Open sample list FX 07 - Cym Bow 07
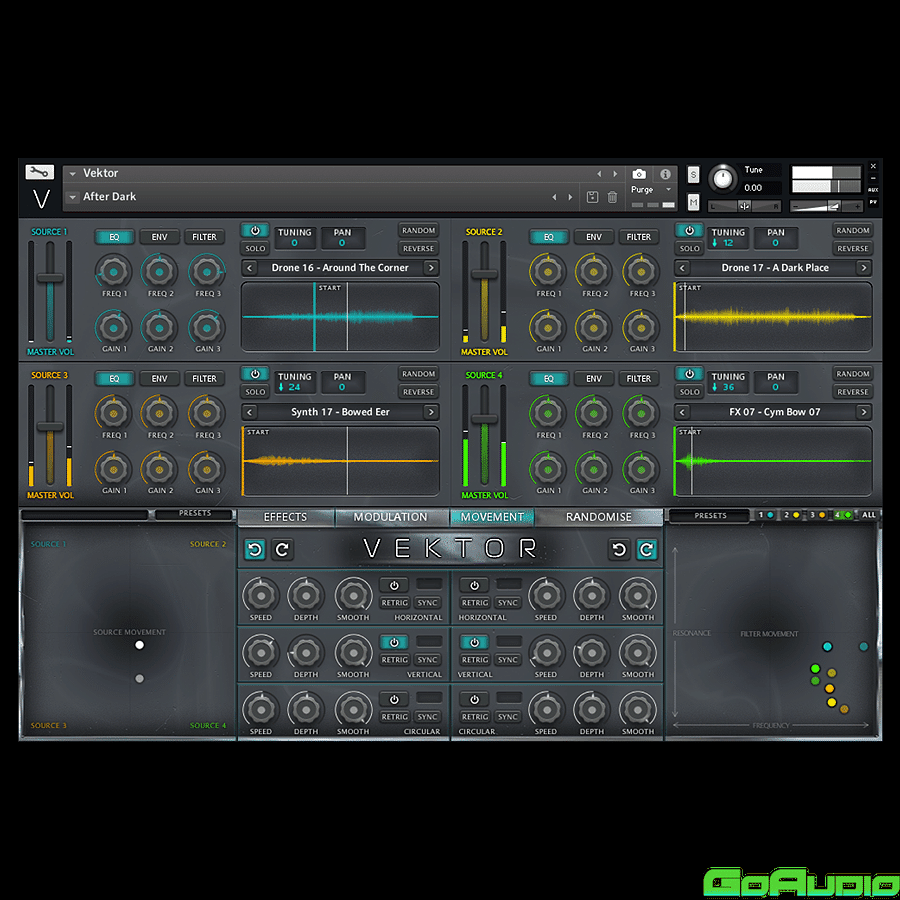900x900 pixels. pyautogui.click(x=775, y=412)
